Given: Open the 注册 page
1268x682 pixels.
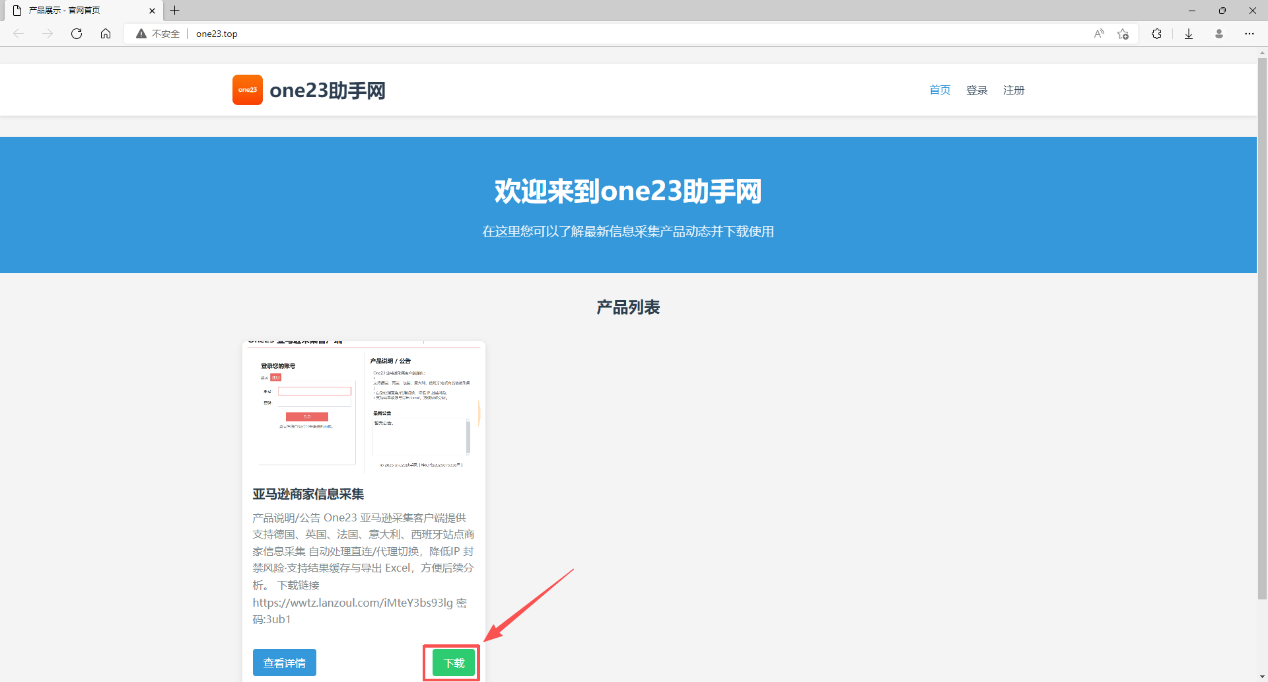Looking at the screenshot, I should click(x=1014, y=89).
